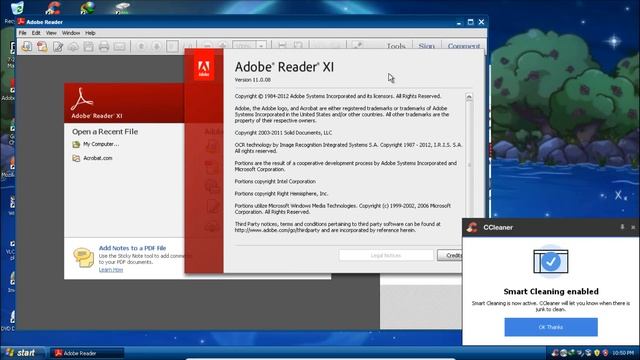Click the clock showing 10:50 PM
This screenshot has height=360, width=640.
623,353
